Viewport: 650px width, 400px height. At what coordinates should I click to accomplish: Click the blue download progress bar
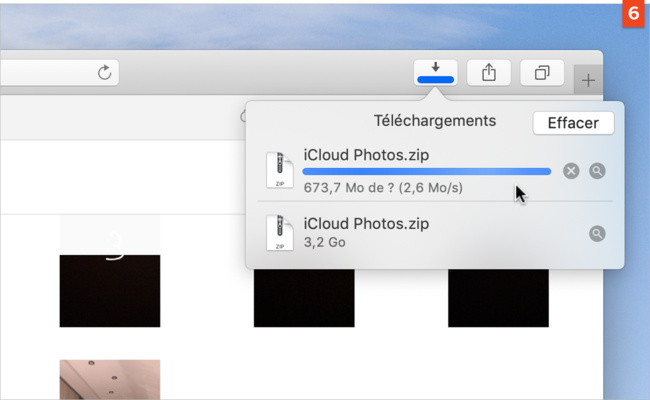[x=426, y=172]
